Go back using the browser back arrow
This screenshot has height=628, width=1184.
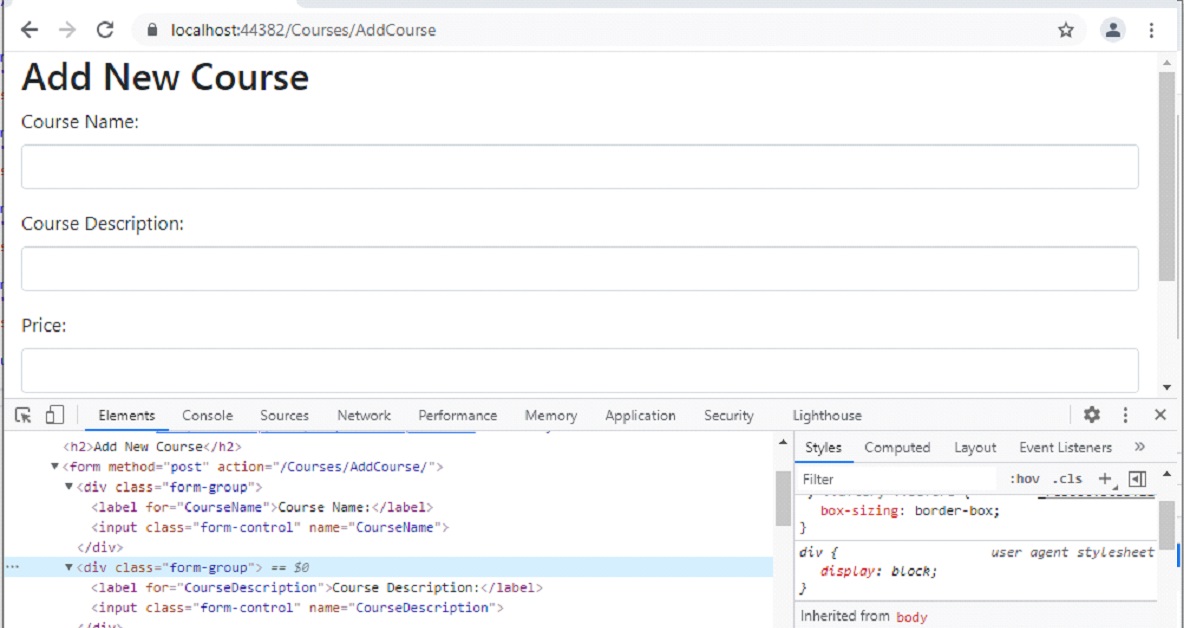tap(29, 30)
